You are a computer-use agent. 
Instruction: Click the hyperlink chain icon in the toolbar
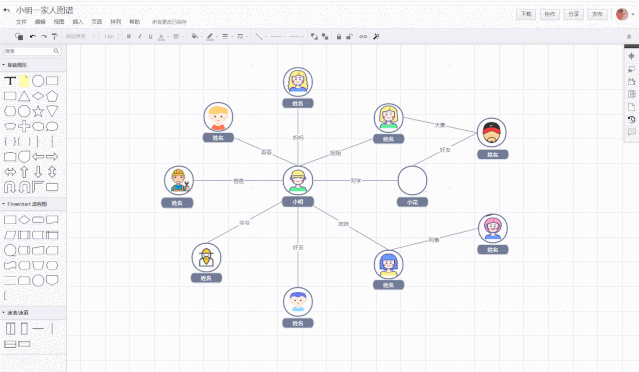363,37
